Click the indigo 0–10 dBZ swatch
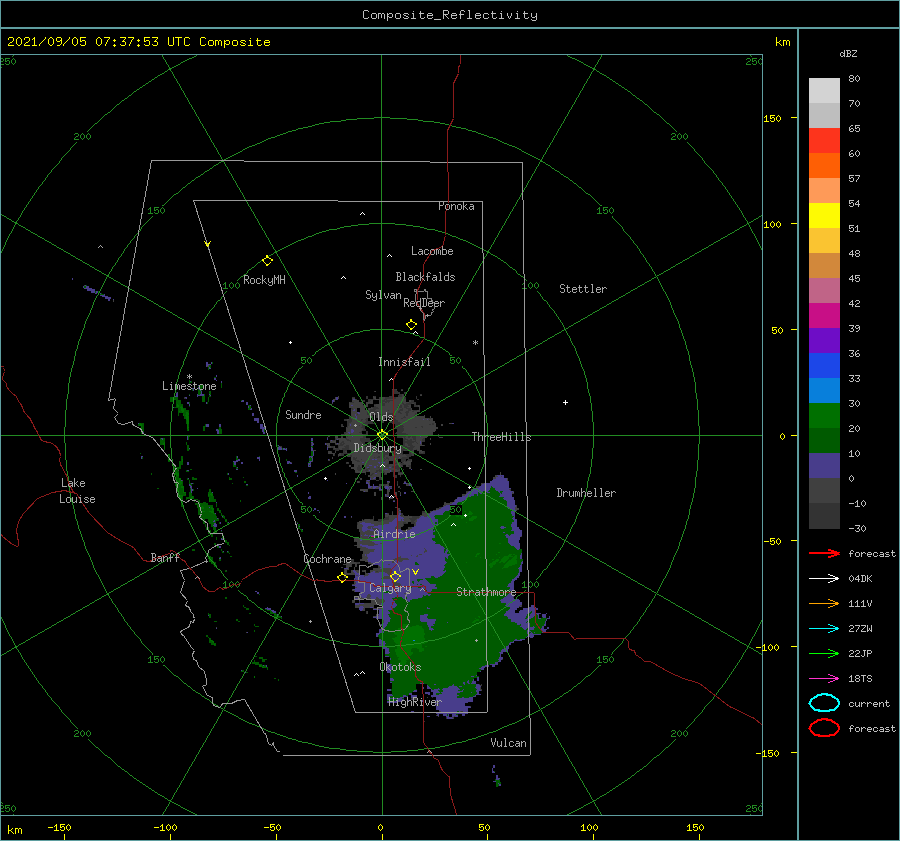This screenshot has height=841, width=900. click(x=824, y=466)
